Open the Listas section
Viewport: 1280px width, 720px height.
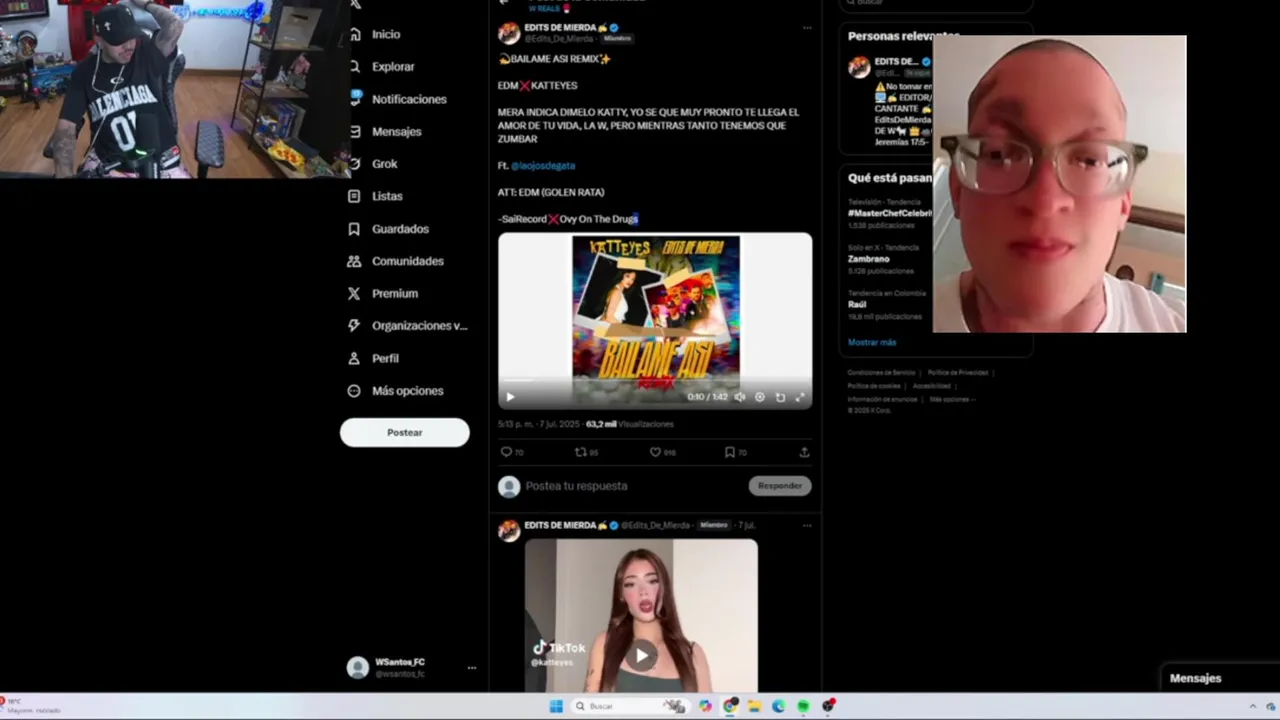[376, 196]
